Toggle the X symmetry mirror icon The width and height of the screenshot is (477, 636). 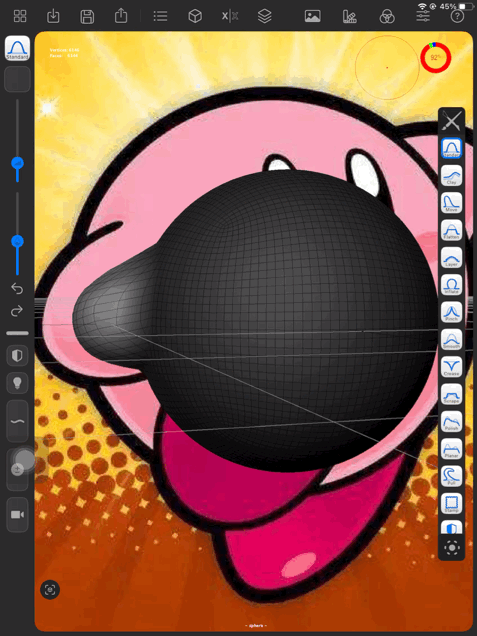pyautogui.click(x=230, y=16)
